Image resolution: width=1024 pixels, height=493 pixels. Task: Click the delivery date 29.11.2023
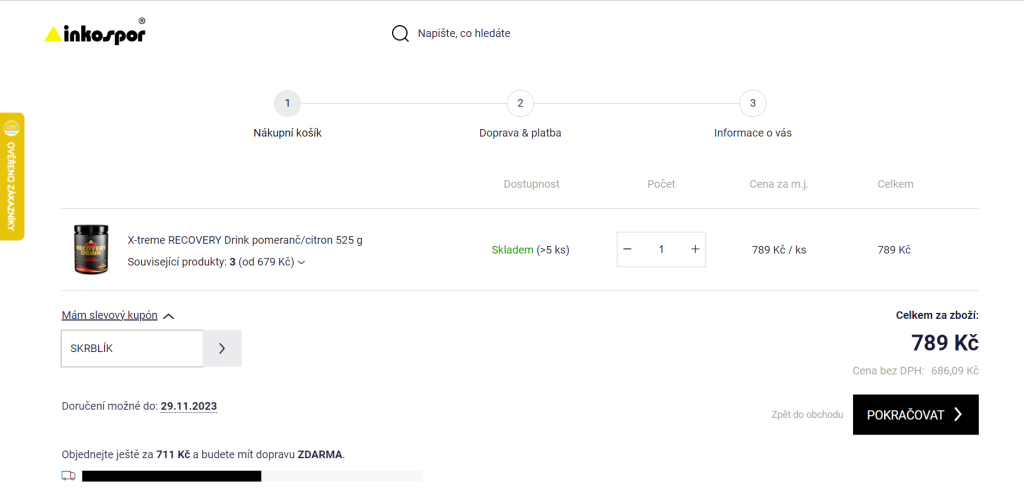pyautogui.click(x=189, y=406)
